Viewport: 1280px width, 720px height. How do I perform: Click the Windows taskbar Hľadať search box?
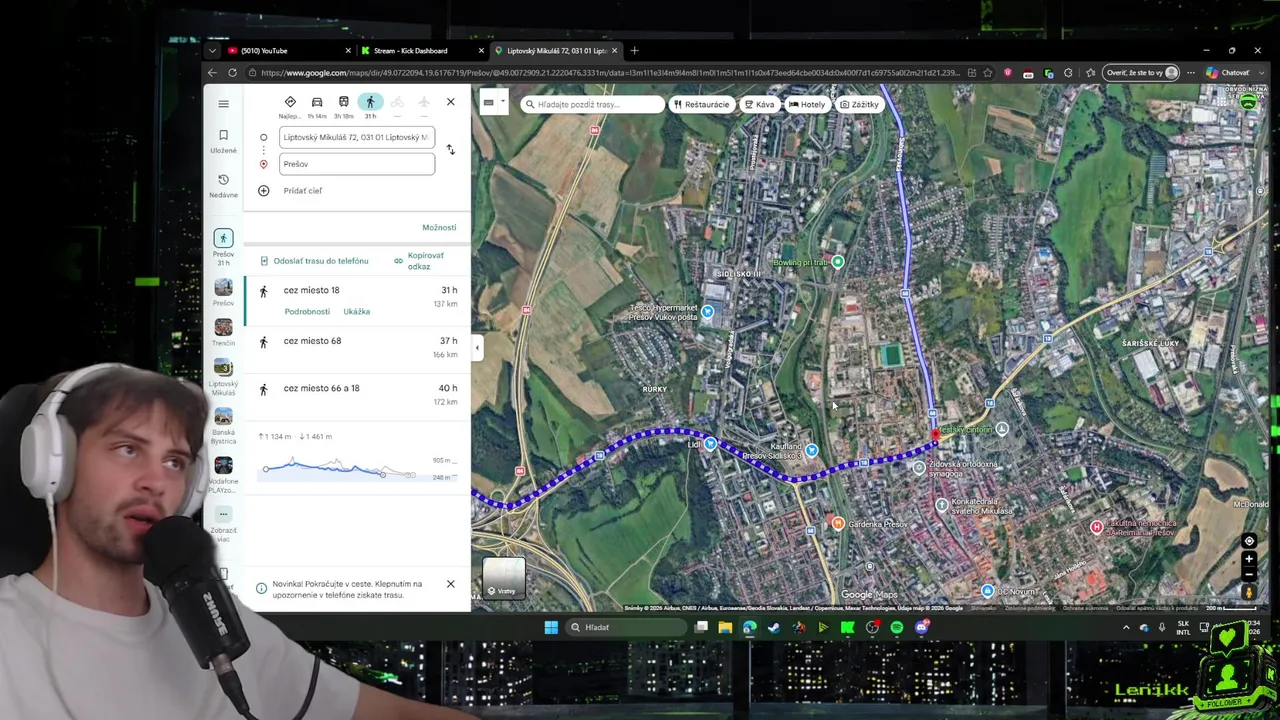pyautogui.click(x=625, y=628)
